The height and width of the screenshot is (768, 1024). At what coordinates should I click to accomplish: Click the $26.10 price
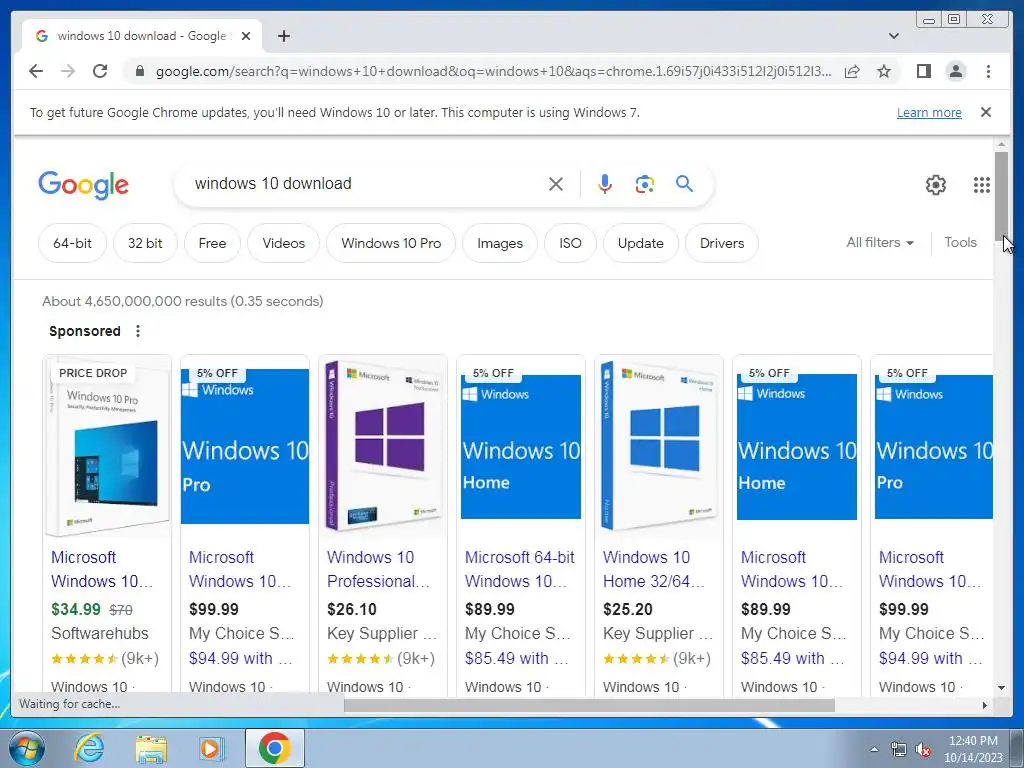coord(351,609)
